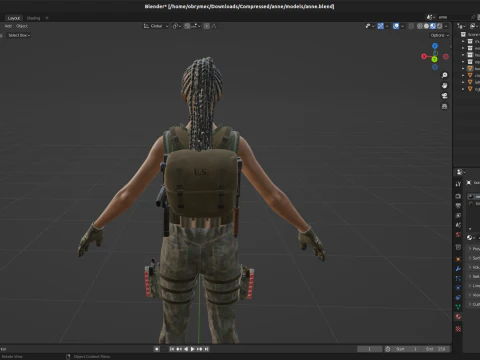
Task: Click the pan view hand button
Action: [x=444, y=86]
